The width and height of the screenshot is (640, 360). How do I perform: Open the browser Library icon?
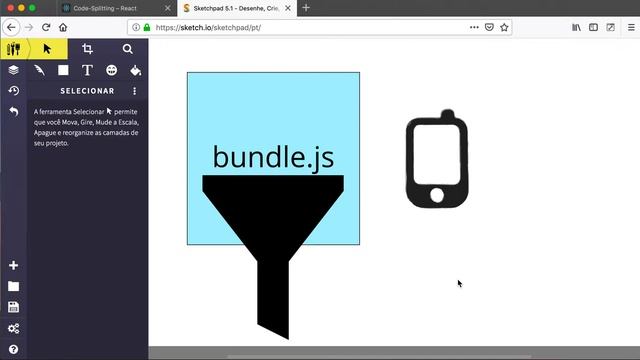pos(576,27)
